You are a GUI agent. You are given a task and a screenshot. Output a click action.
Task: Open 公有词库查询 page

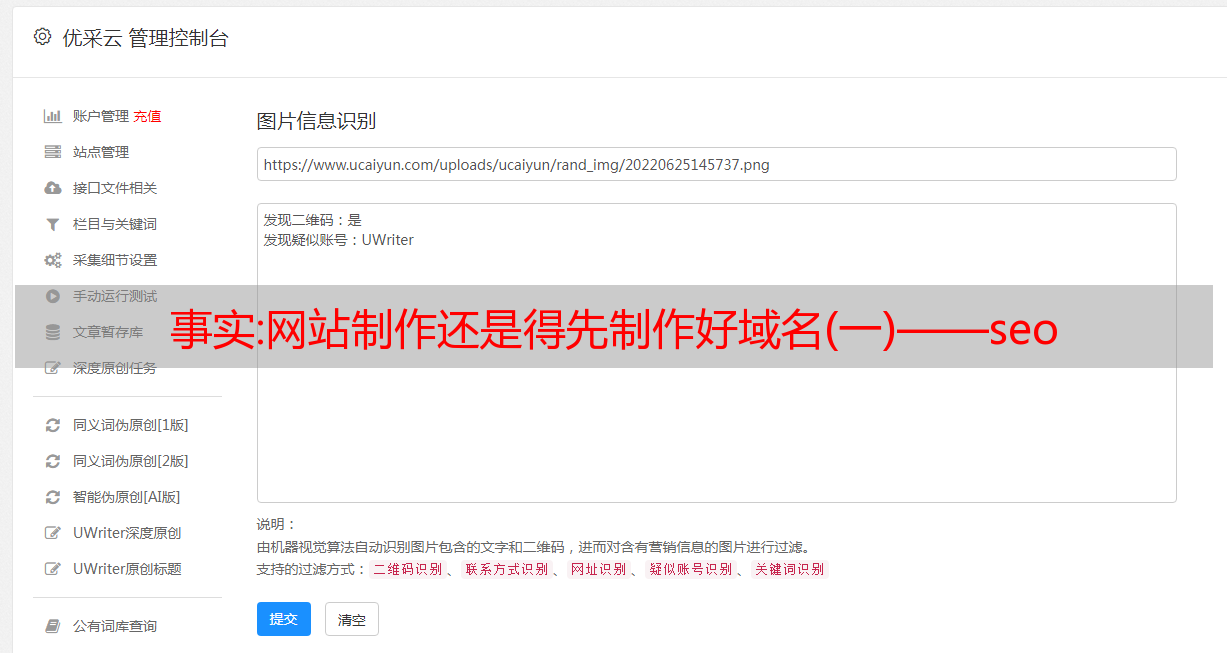[x=115, y=626]
